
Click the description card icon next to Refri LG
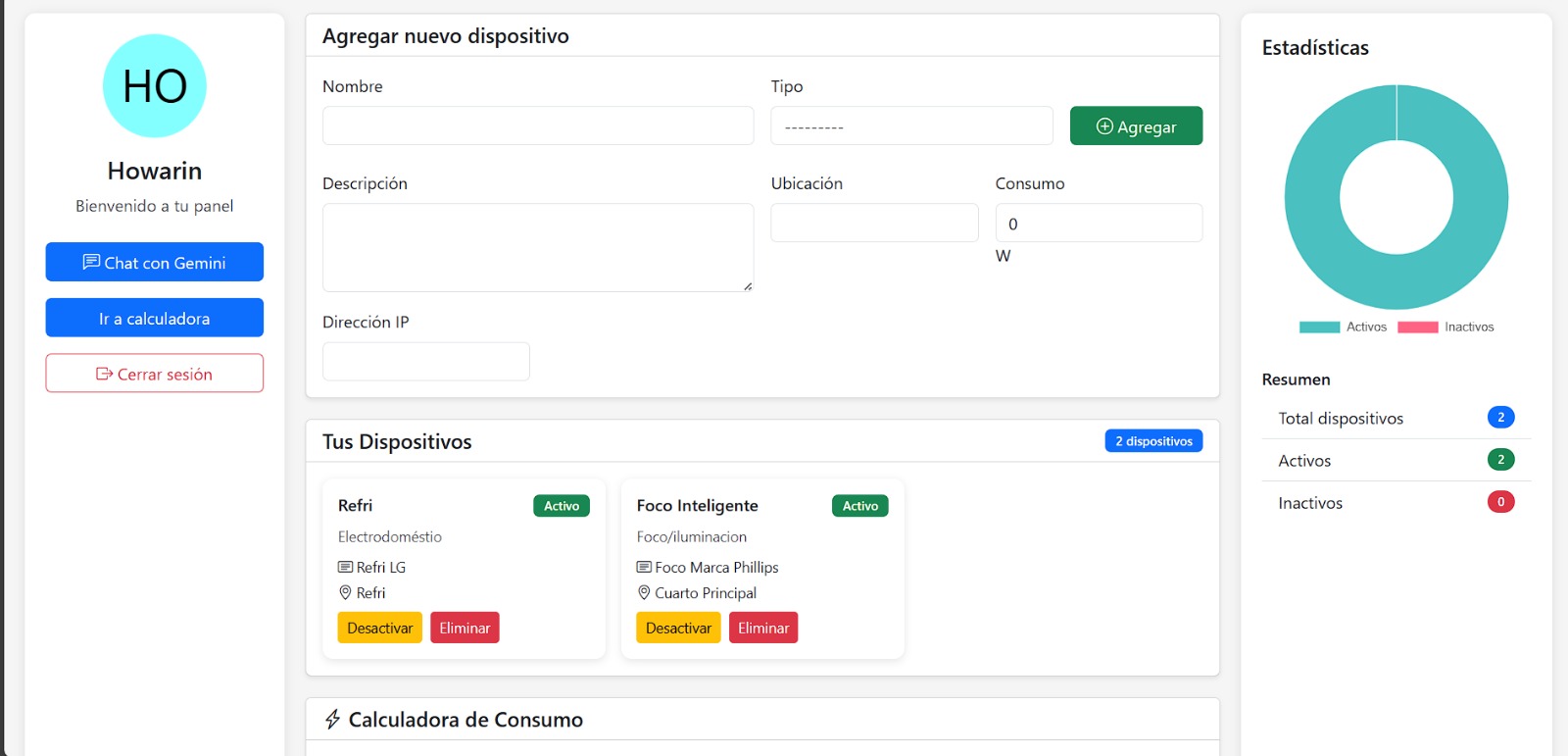[x=345, y=567]
